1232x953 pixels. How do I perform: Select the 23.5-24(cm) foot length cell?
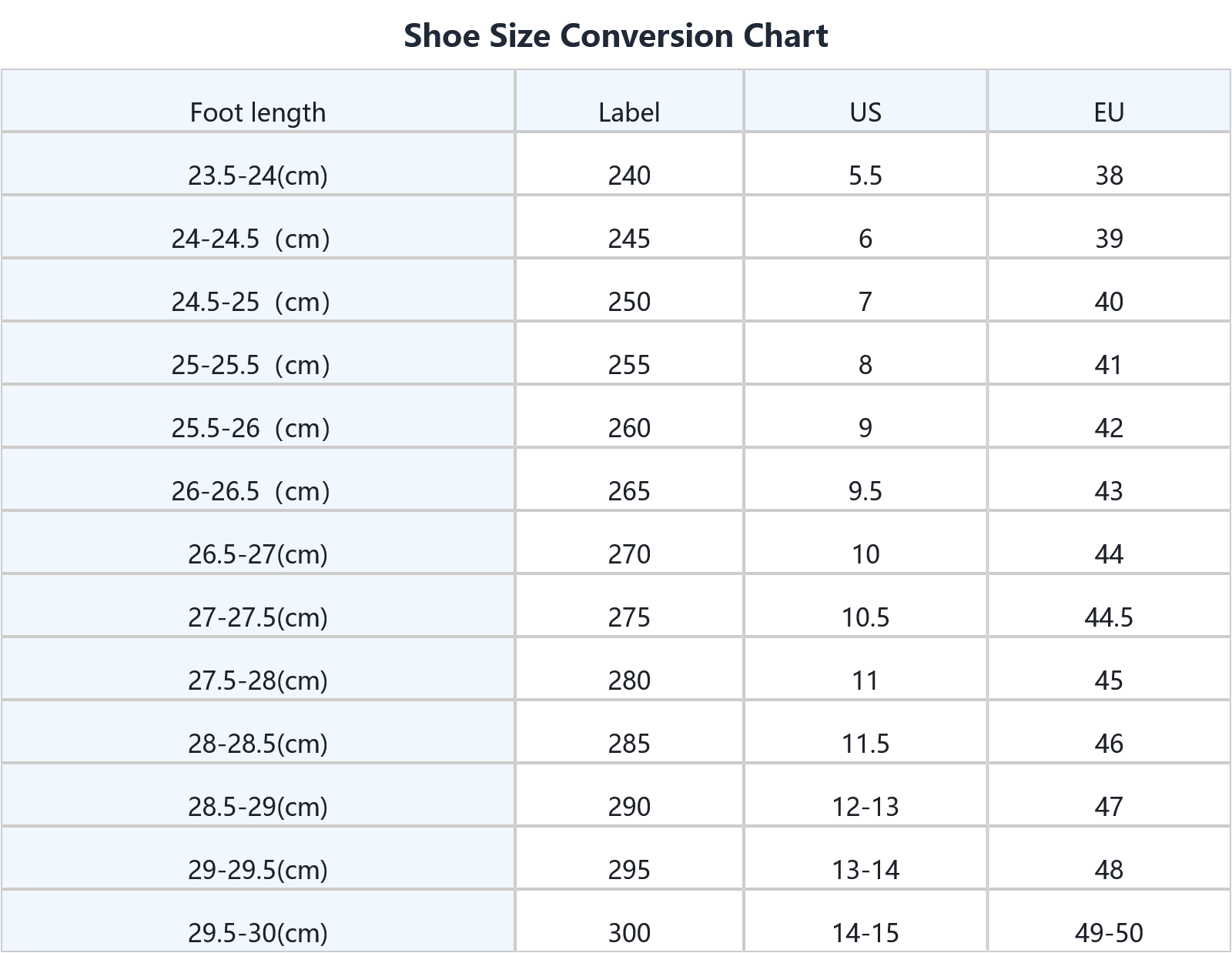pyautogui.click(x=257, y=176)
